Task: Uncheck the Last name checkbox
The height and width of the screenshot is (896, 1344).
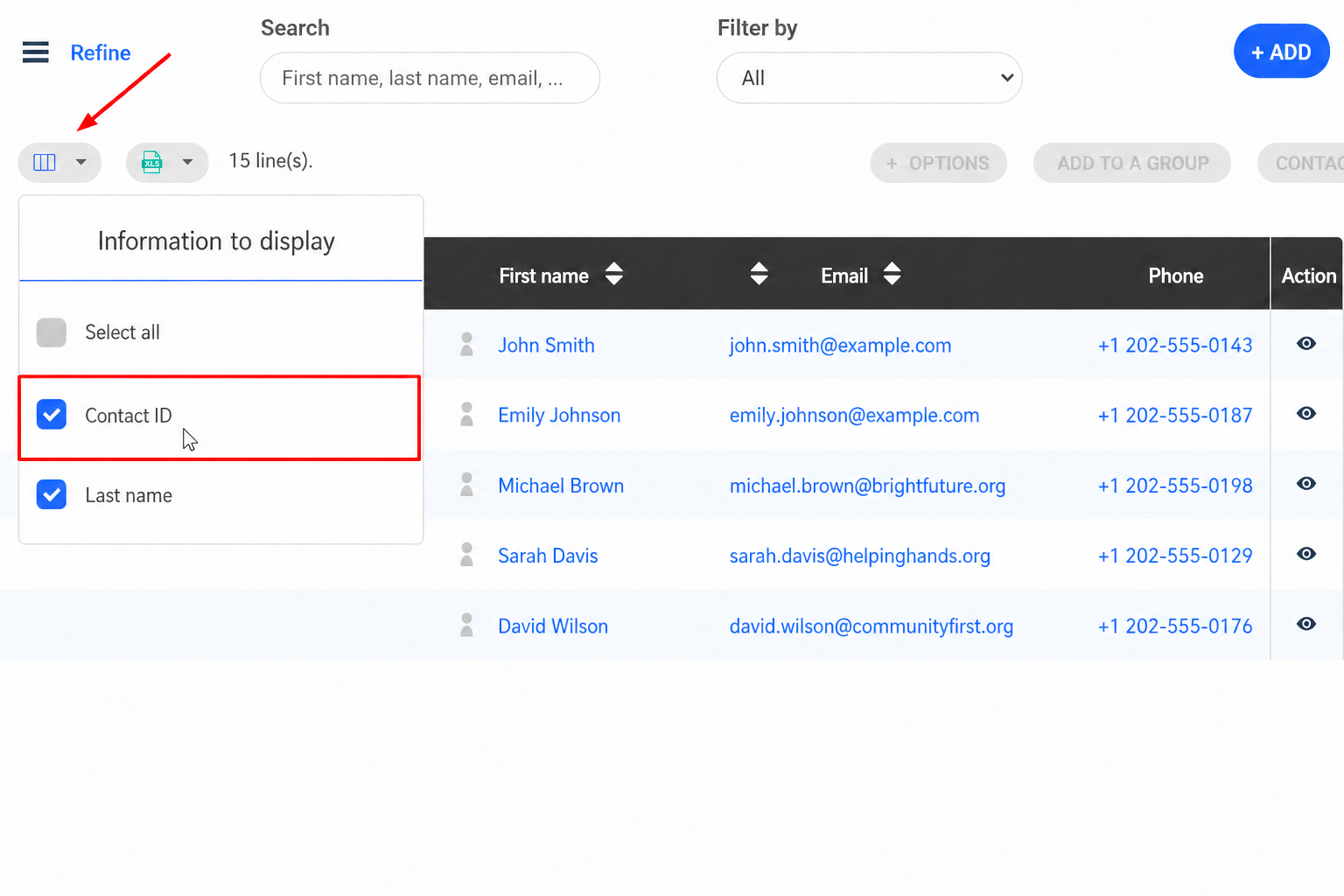Action: [x=52, y=494]
